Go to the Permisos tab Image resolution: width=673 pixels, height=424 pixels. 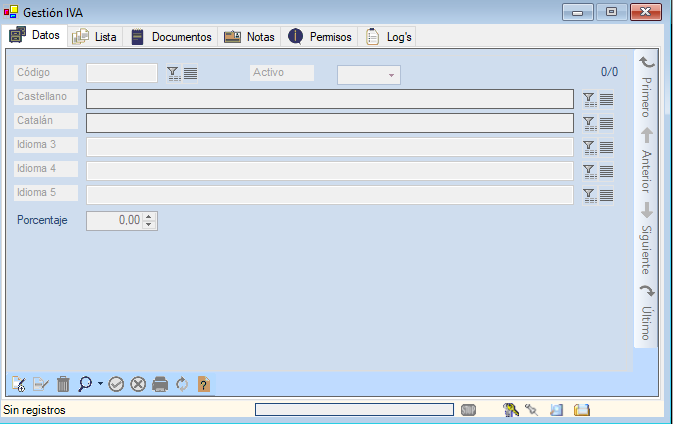(x=320, y=37)
